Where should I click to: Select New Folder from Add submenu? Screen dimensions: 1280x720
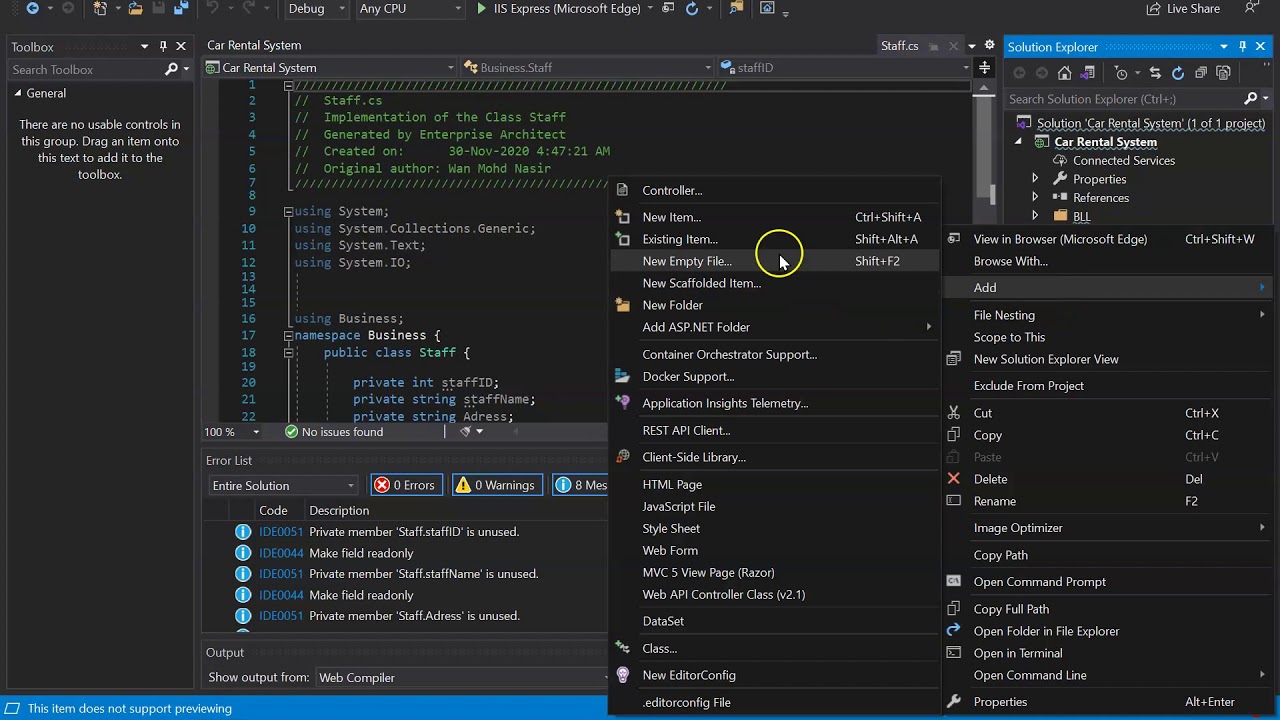[x=775, y=305]
